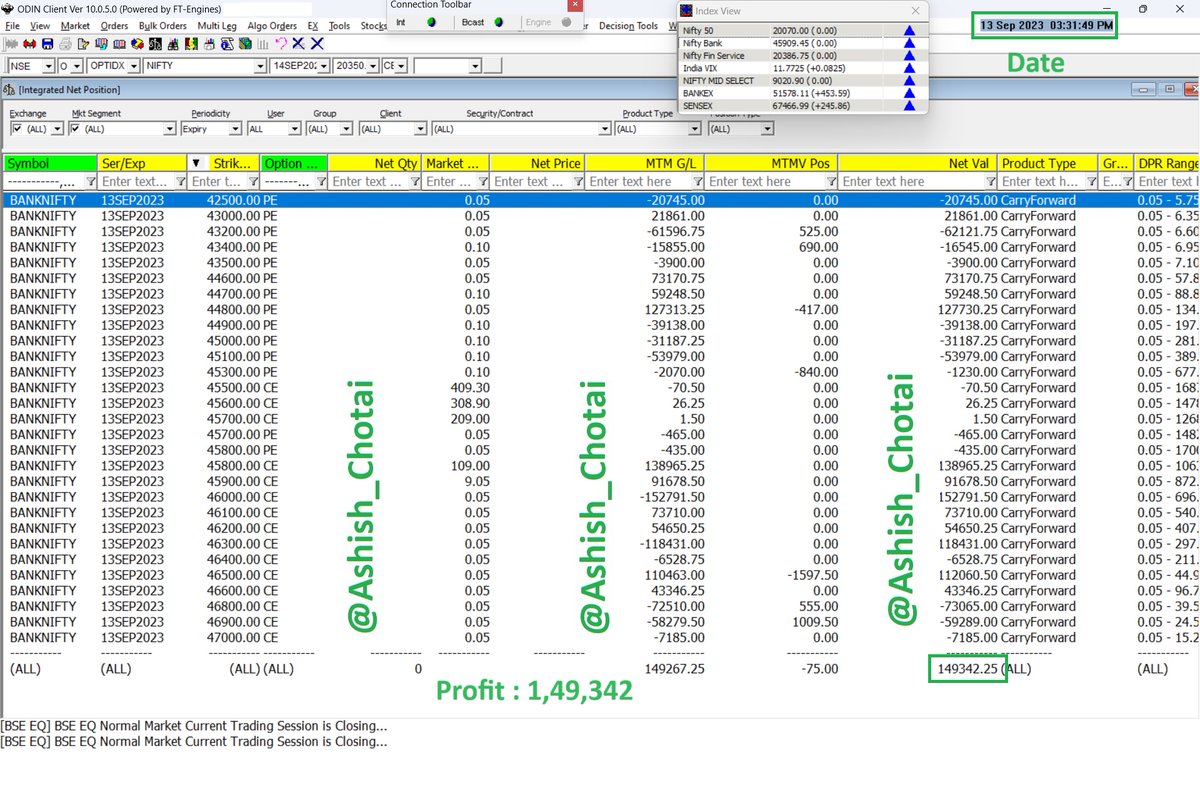Open the Algo Orders menu
The height and width of the screenshot is (808, 1200).
(x=271, y=26)
